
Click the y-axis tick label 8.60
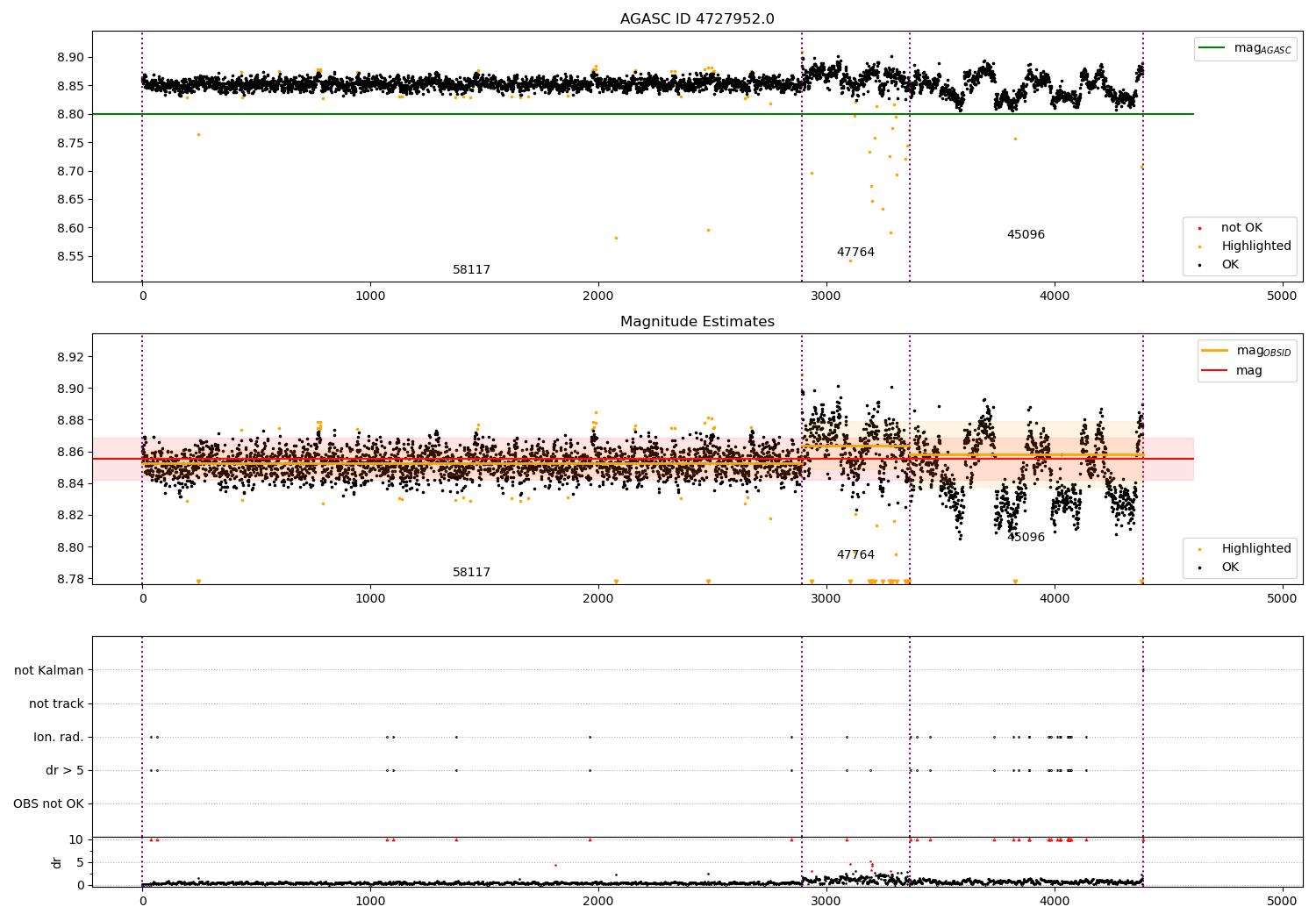click(71, 228)
